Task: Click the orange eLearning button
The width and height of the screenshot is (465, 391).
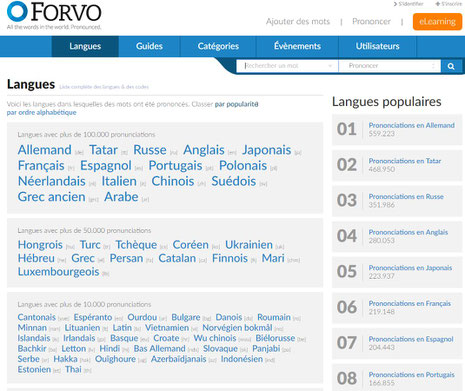Action: pyautogui.click(x=437, y=22)
